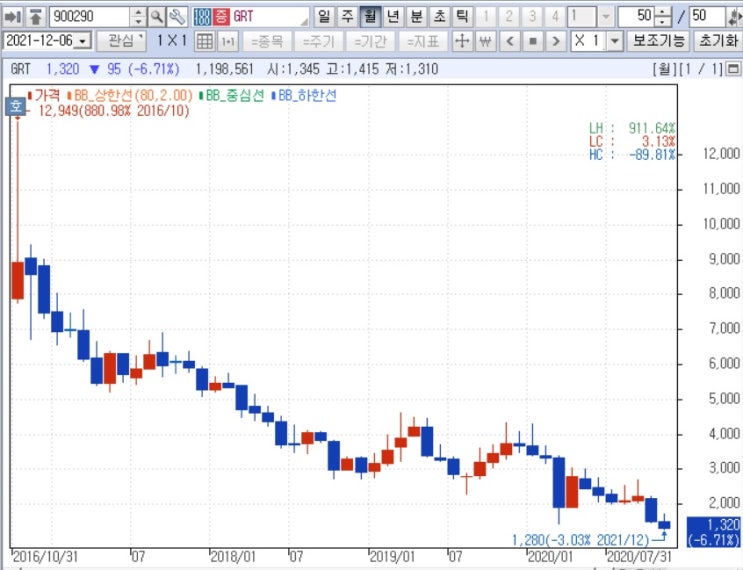
Task: Click the BB_중심선 legend label
Action: coord(235,96)
